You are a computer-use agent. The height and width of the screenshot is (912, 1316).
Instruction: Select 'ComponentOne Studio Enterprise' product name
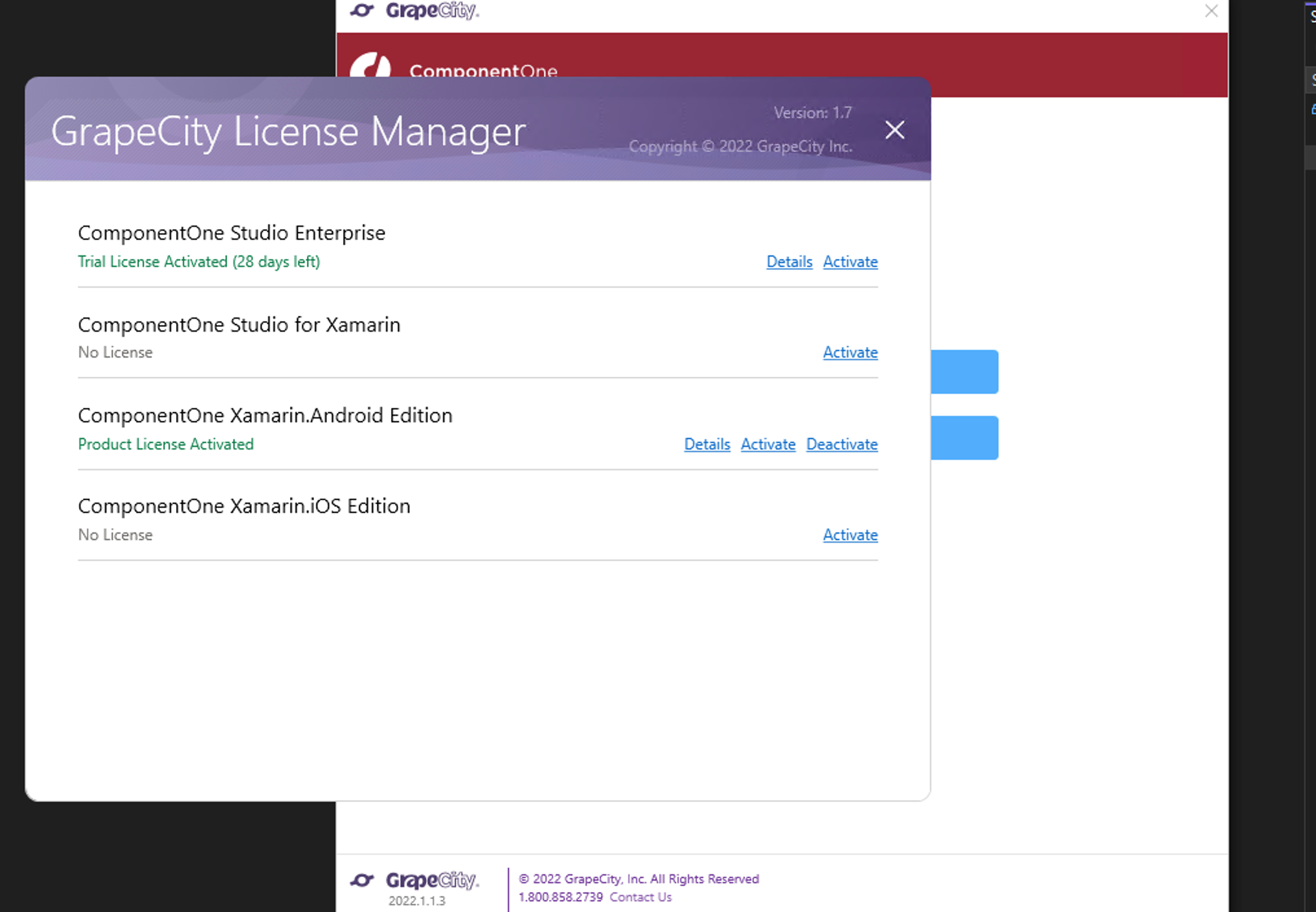(x=232, y=233)
